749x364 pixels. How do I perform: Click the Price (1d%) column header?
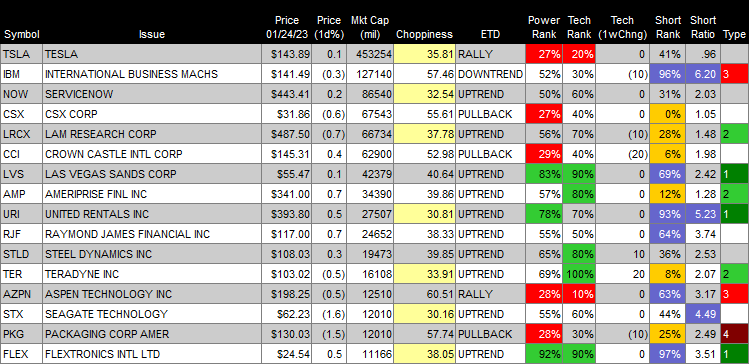329,27
